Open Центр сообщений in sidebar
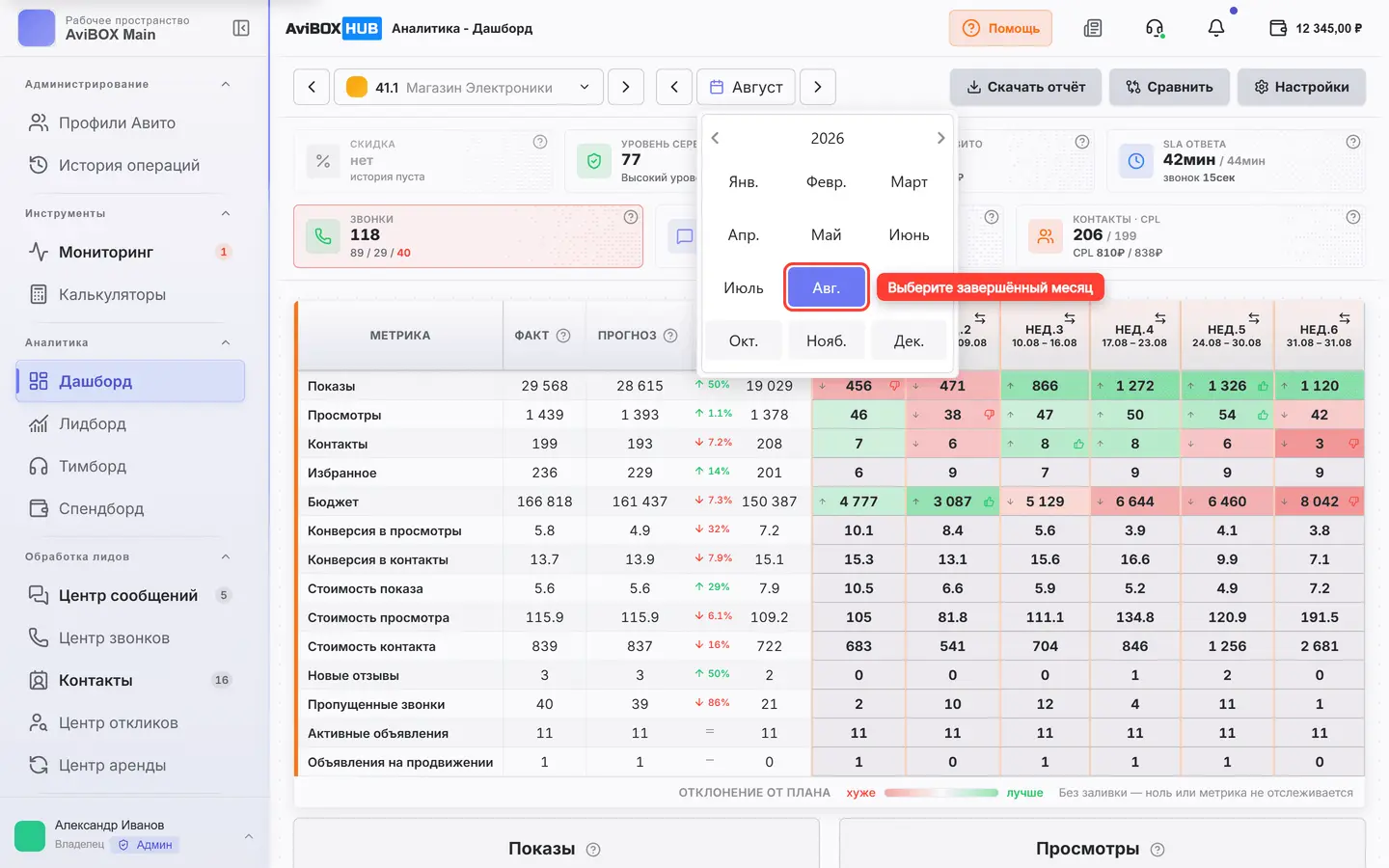This screenshot has height=868, width=1389. tap(130, 595)
